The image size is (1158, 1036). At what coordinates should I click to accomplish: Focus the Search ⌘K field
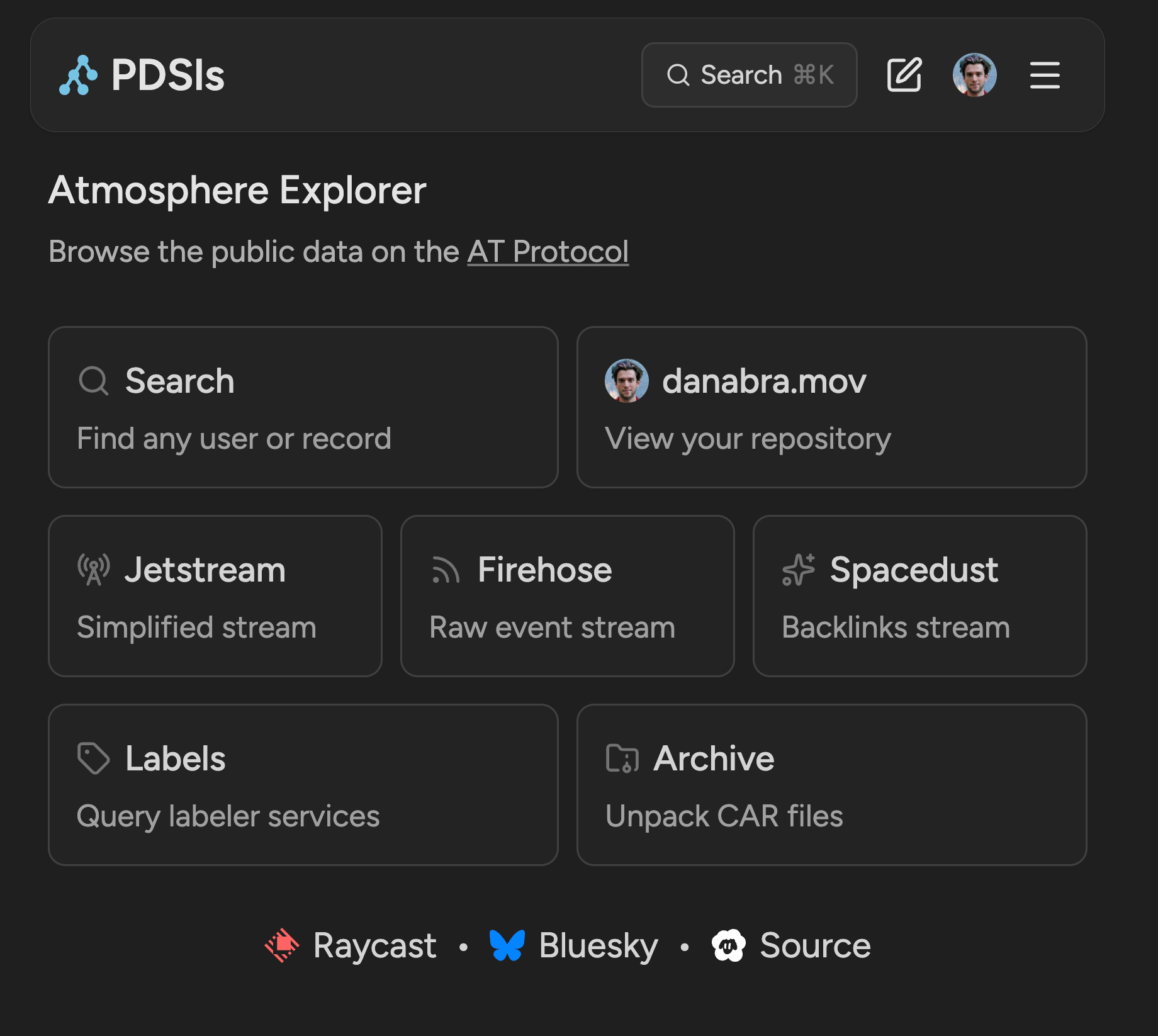[x=749, y=76]
